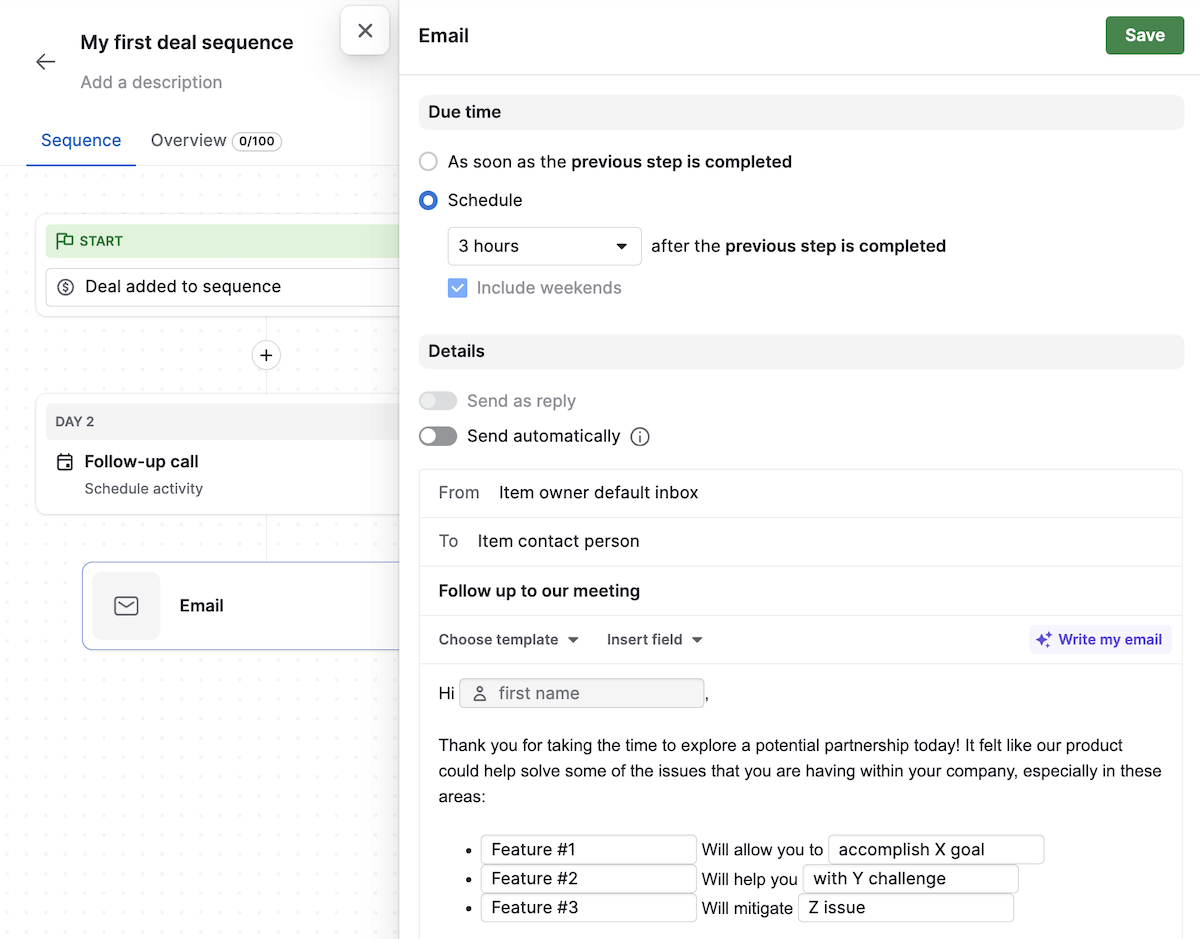Click the deal icon beside 'Deal added to sequence'
Image resolution: width=1200 pixels, height=939 pixels.
click(66, 286)
